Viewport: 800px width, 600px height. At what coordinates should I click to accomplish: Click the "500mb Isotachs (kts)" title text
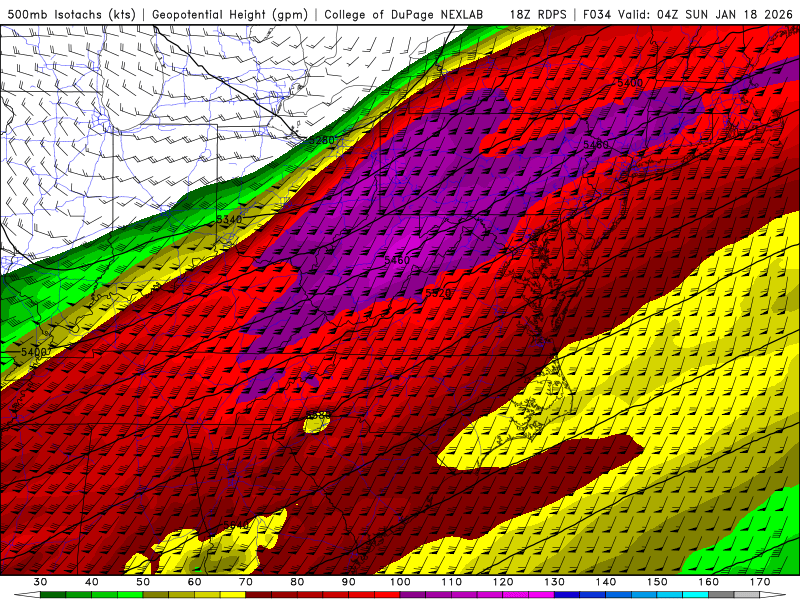[x=71, y=14]
